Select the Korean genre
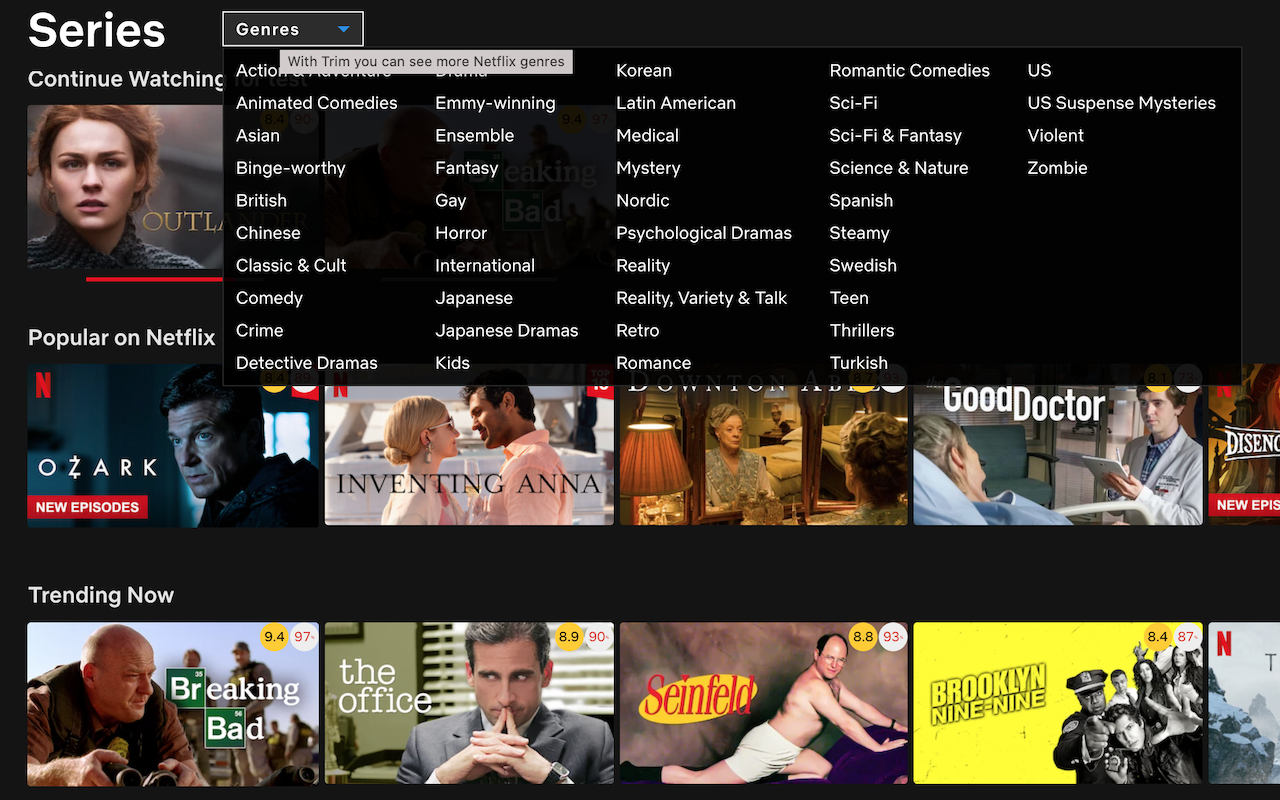Viewport: 1280px width, 800px height. coord(644,70)
